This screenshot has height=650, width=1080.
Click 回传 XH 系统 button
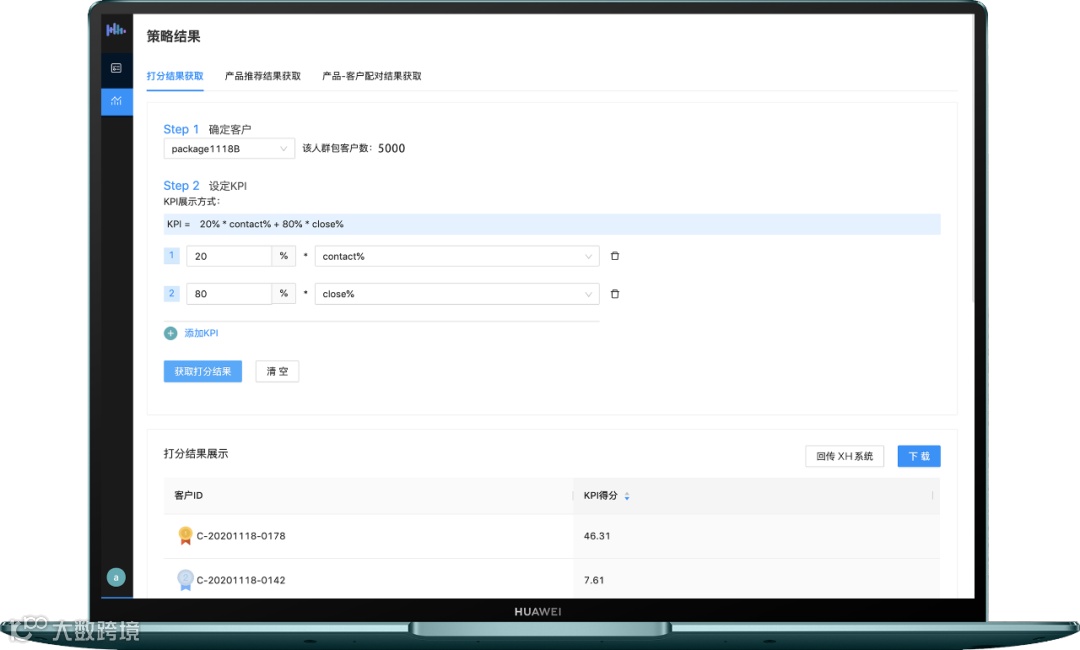pyautogui.click(x=844, y=456)
